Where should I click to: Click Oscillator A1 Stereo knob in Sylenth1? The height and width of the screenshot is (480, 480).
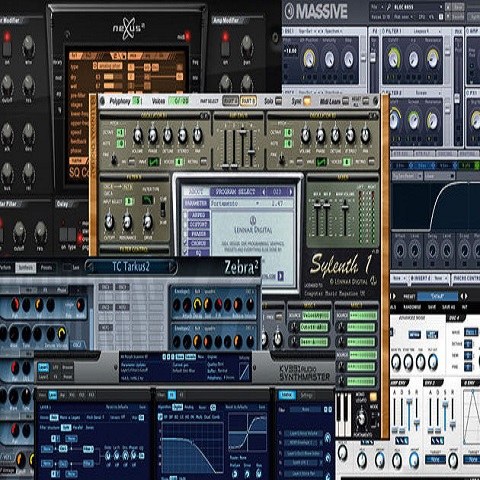[183, 136]
